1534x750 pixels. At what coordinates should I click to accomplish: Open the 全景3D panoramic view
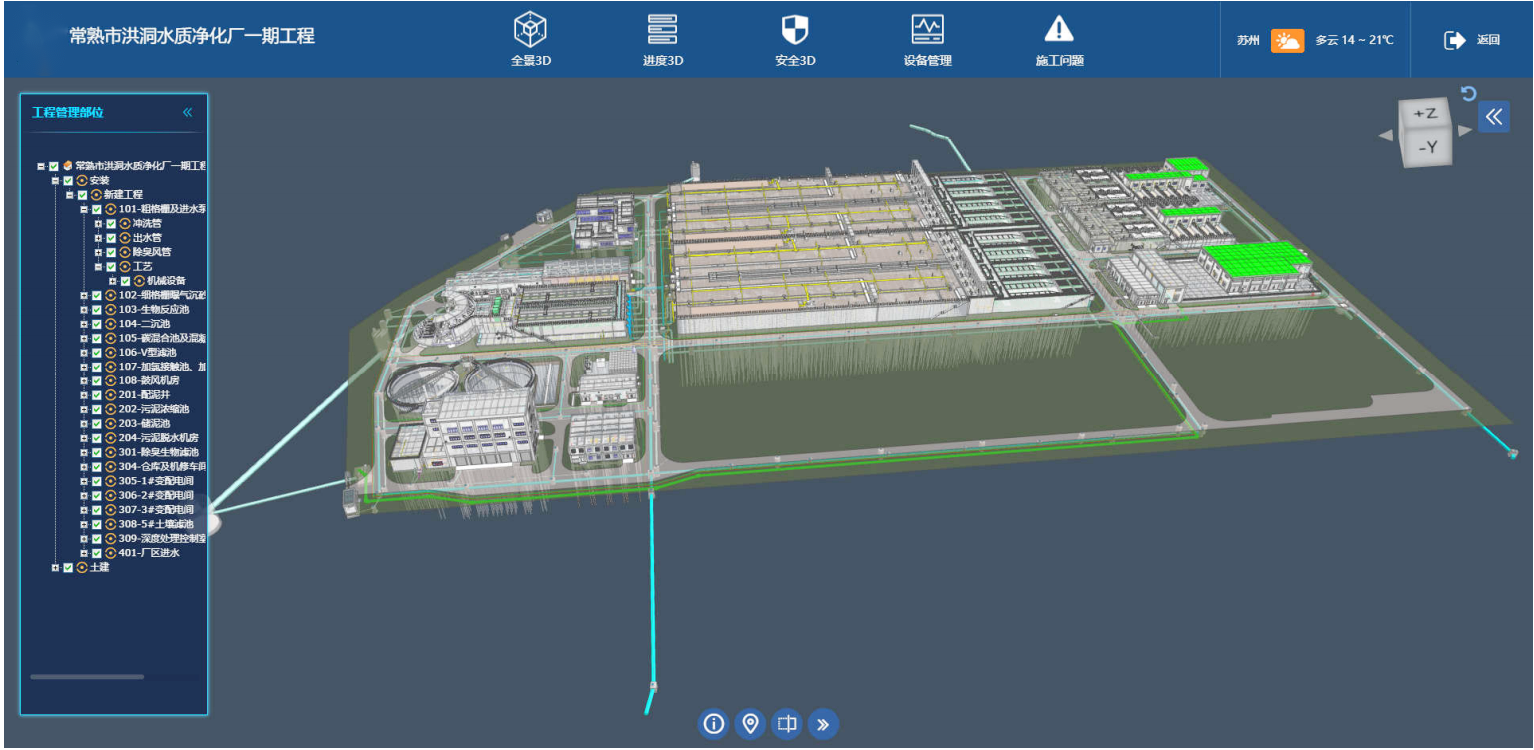(x=531, y=40)
